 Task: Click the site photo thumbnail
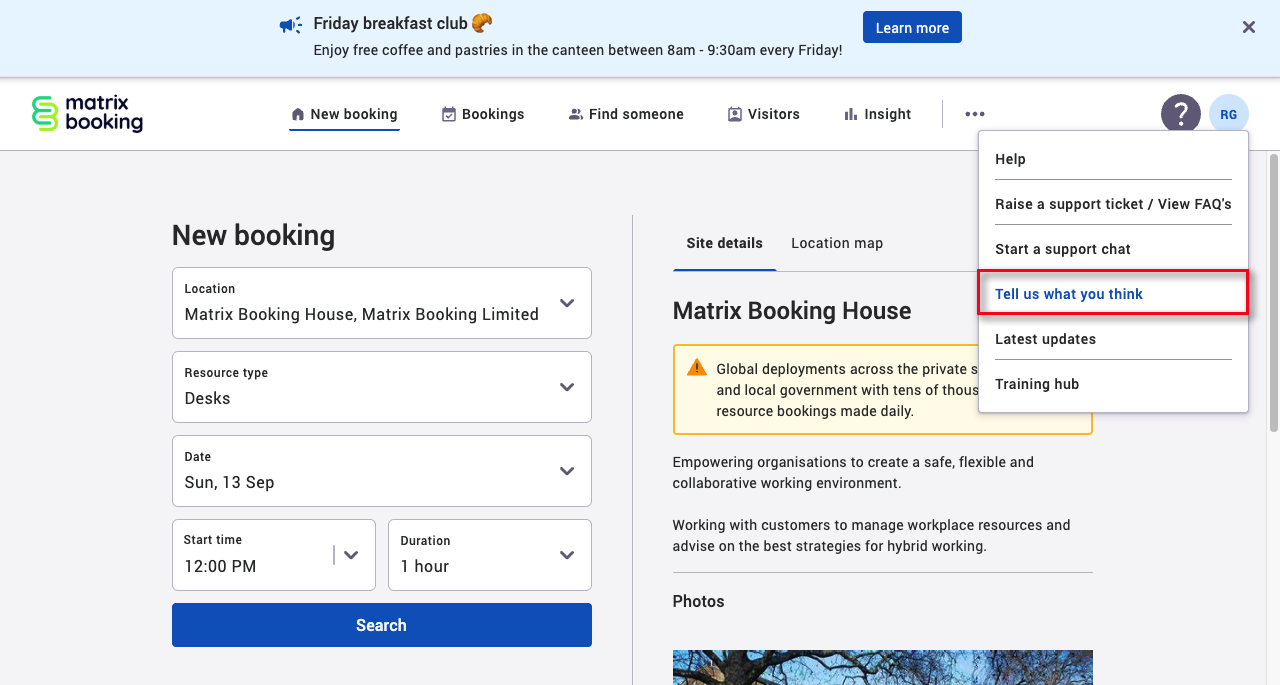pos(882,667)
